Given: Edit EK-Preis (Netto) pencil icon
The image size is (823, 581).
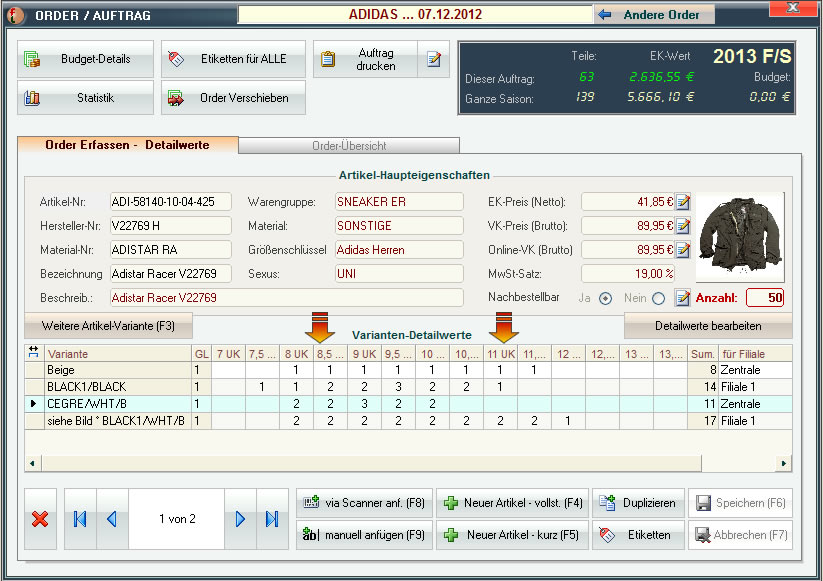Looking at the screenshot, I should (x=683, y=202).
